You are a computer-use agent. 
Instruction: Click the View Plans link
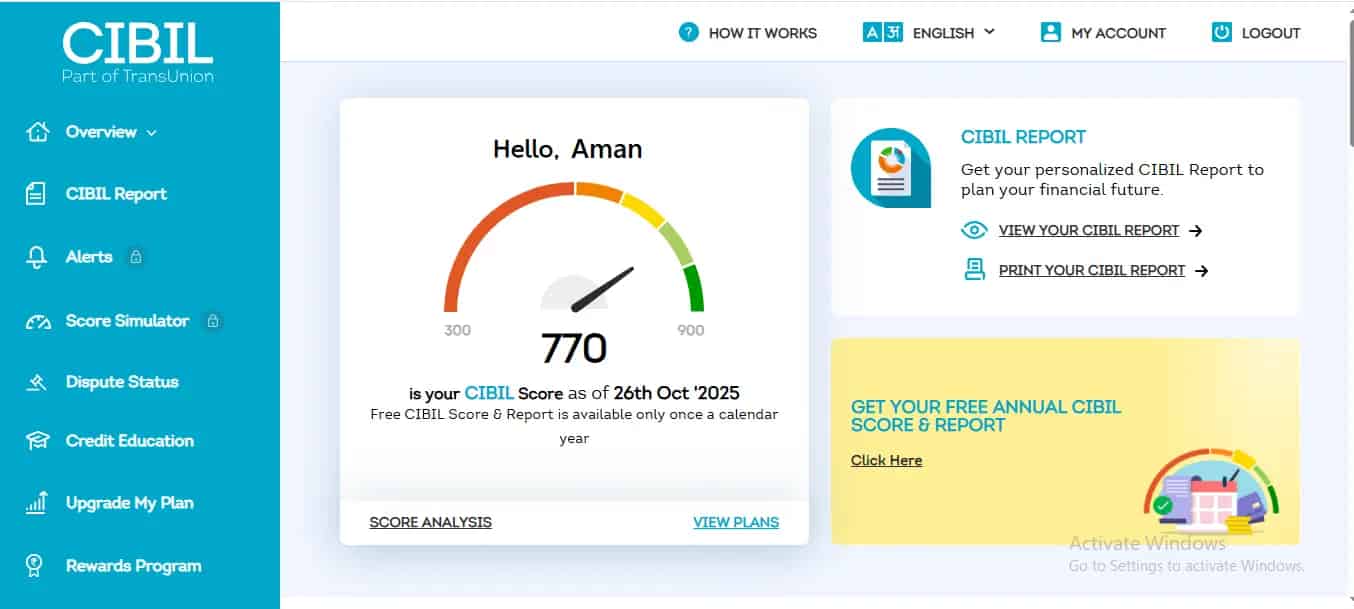coord(735,522)
